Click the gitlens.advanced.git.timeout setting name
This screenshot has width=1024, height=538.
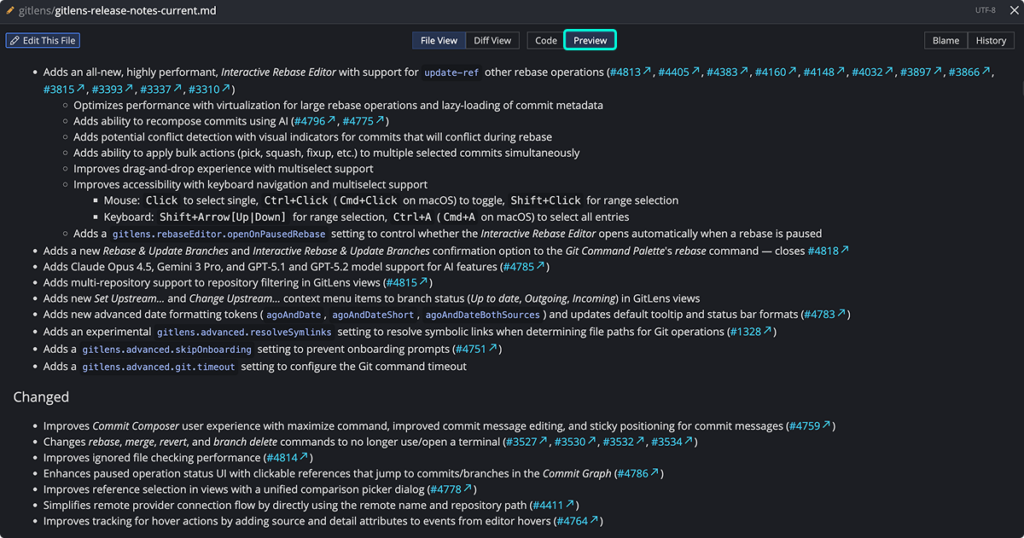[159, 367]
